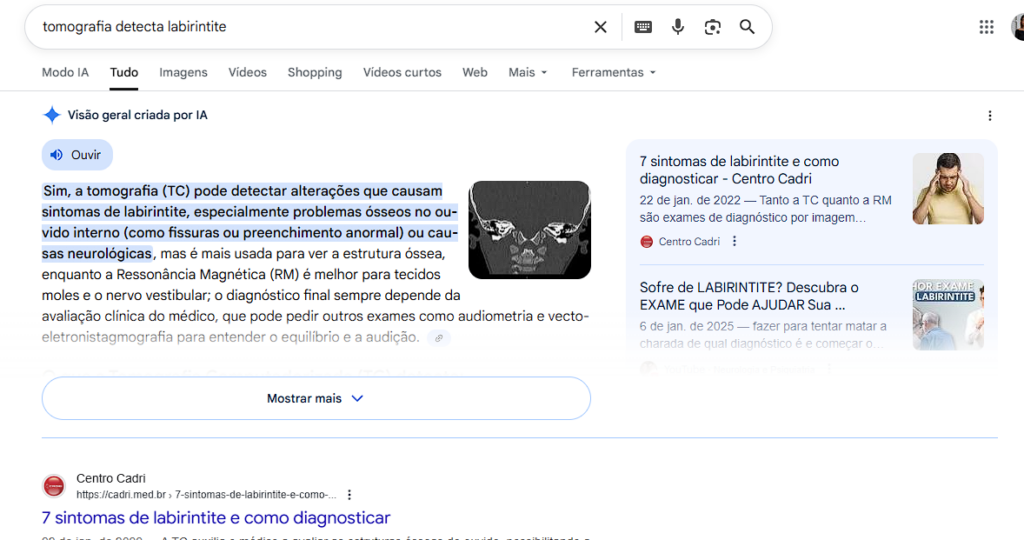Image resolution: width=1024 pixels, height=540 pixels.
Task: Expand the 'Mais' search filter dropdown
Action: coord(528,73)
